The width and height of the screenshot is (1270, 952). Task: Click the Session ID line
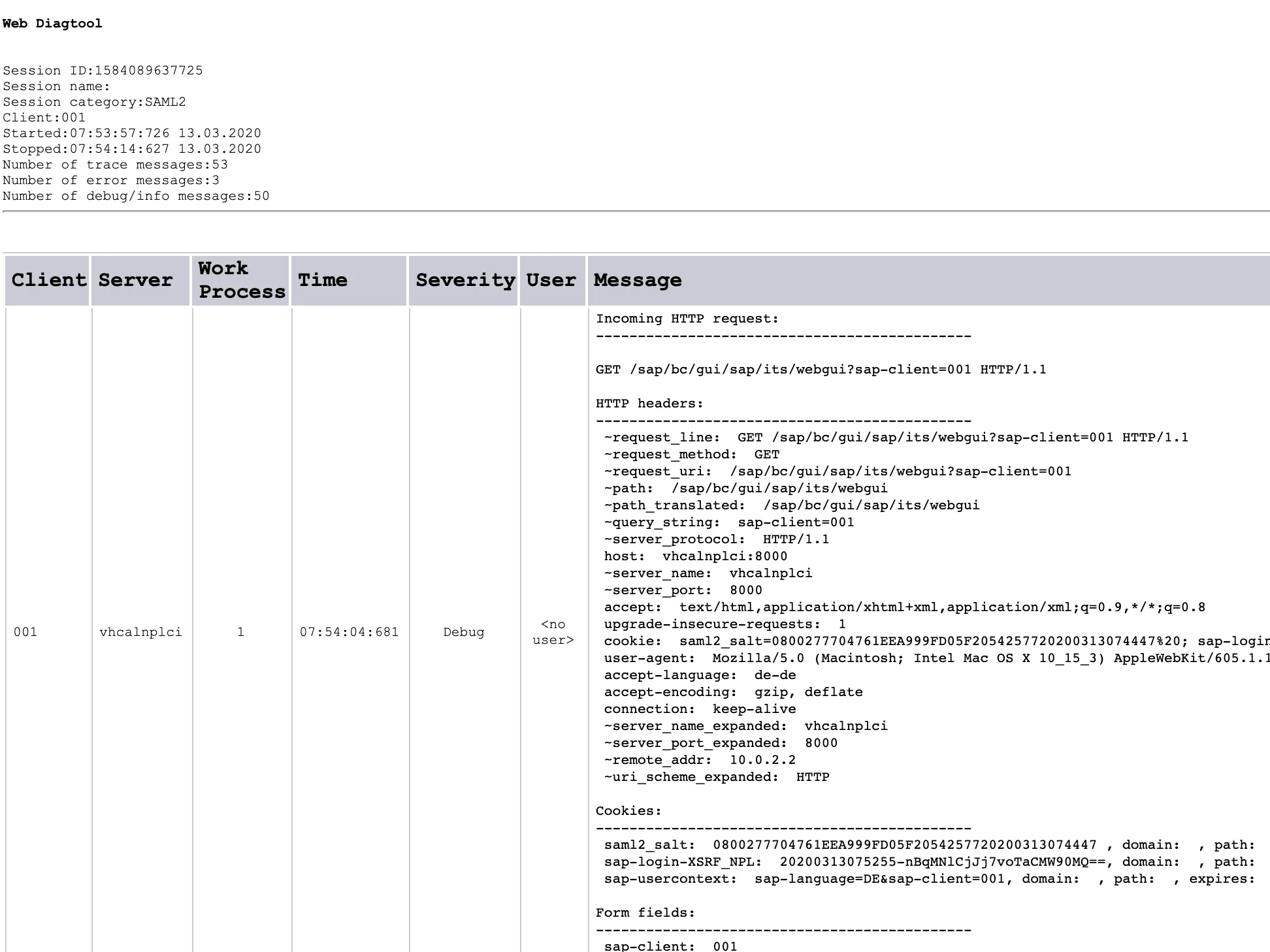pos(103,71)
